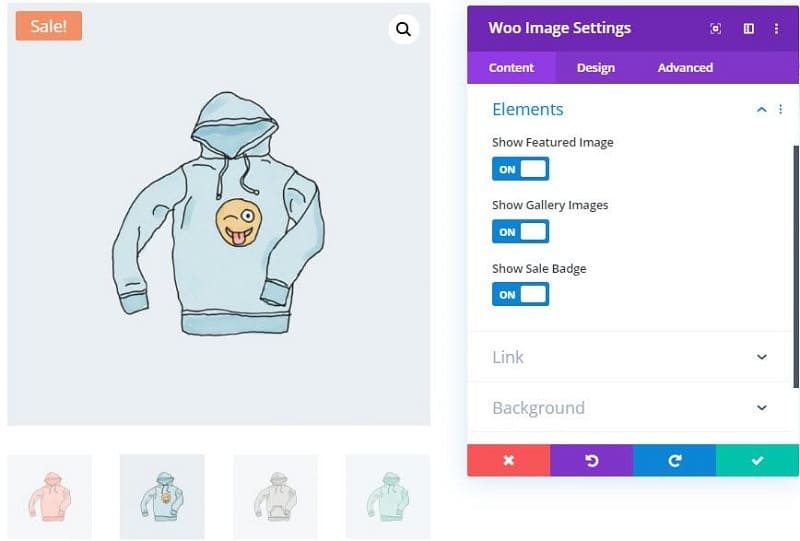Click the blue redo arrow button
The image size is (800, 541).
click(x=674, y=460)
